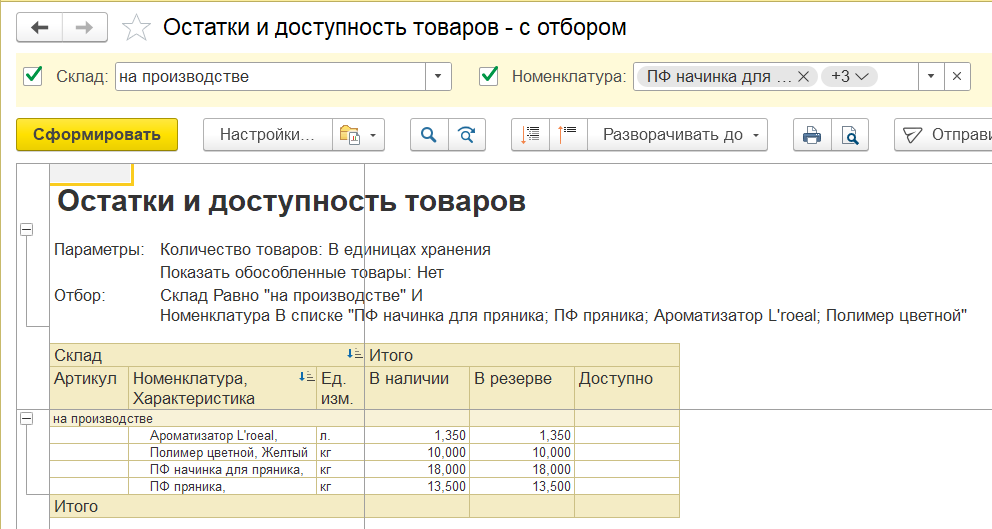992x529 pixels.
Task: Open the Склад dropdown list
Action: click(438, 77)
